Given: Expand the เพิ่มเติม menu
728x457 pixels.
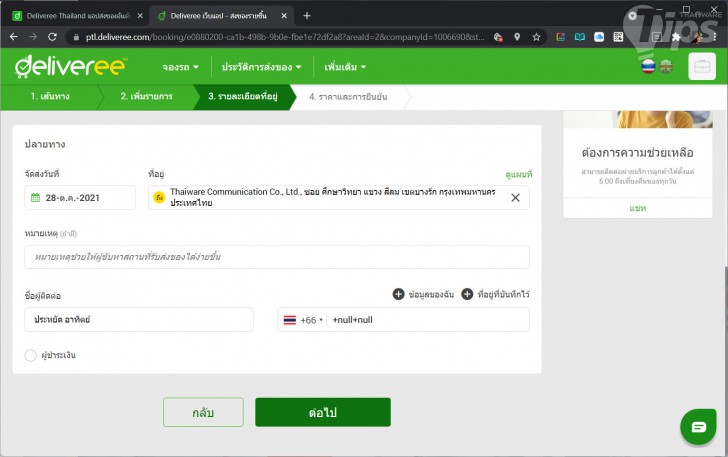Looking at the screenshot, I should pos(345,67).
